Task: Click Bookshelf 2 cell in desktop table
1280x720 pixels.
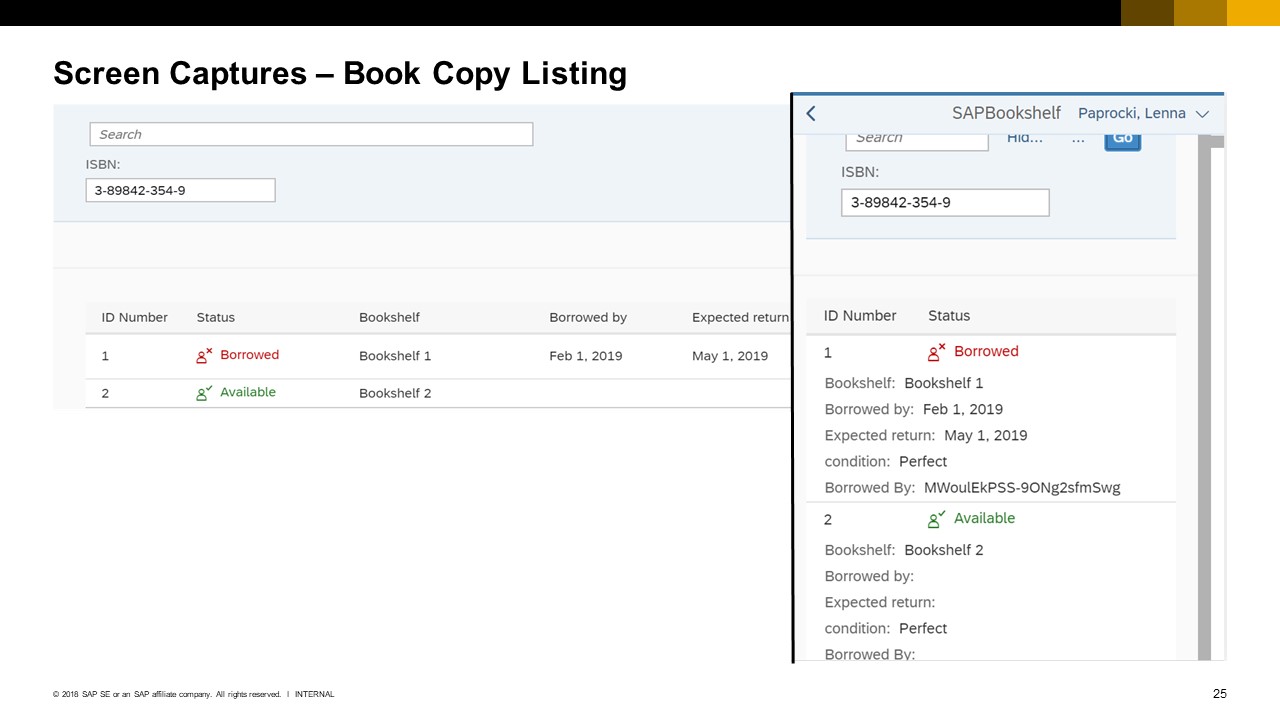Action: 395,393
